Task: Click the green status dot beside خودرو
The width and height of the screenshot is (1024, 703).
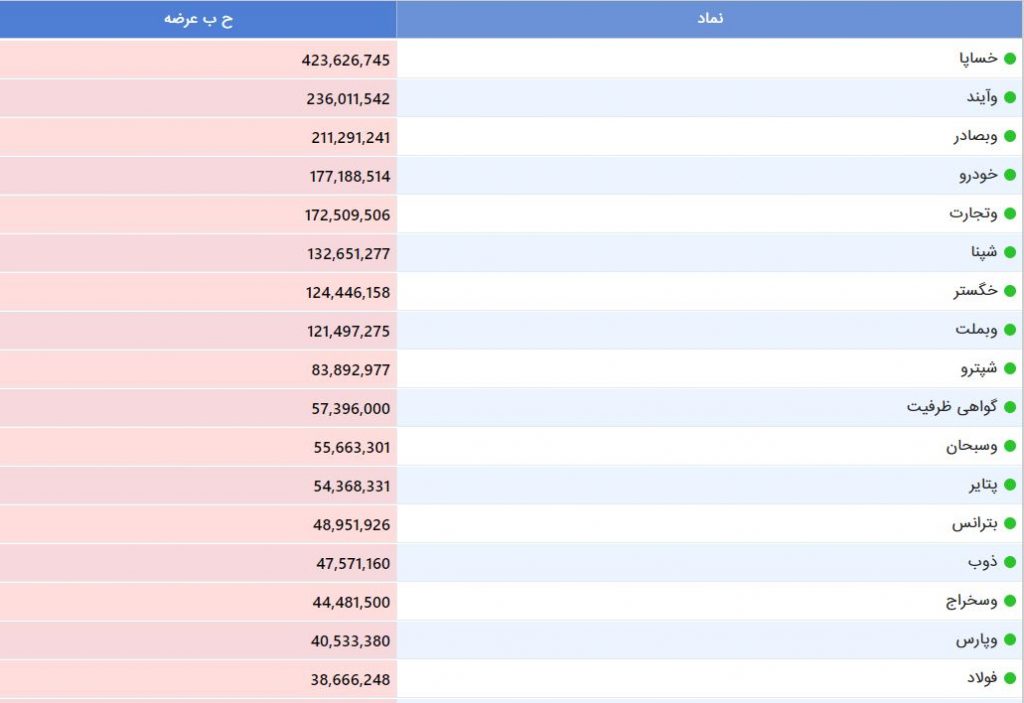Action: [1010, 175]
